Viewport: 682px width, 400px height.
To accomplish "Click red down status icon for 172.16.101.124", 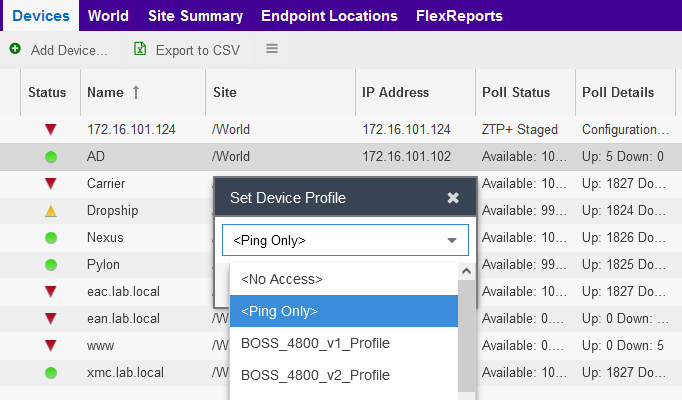I will 51,130.
